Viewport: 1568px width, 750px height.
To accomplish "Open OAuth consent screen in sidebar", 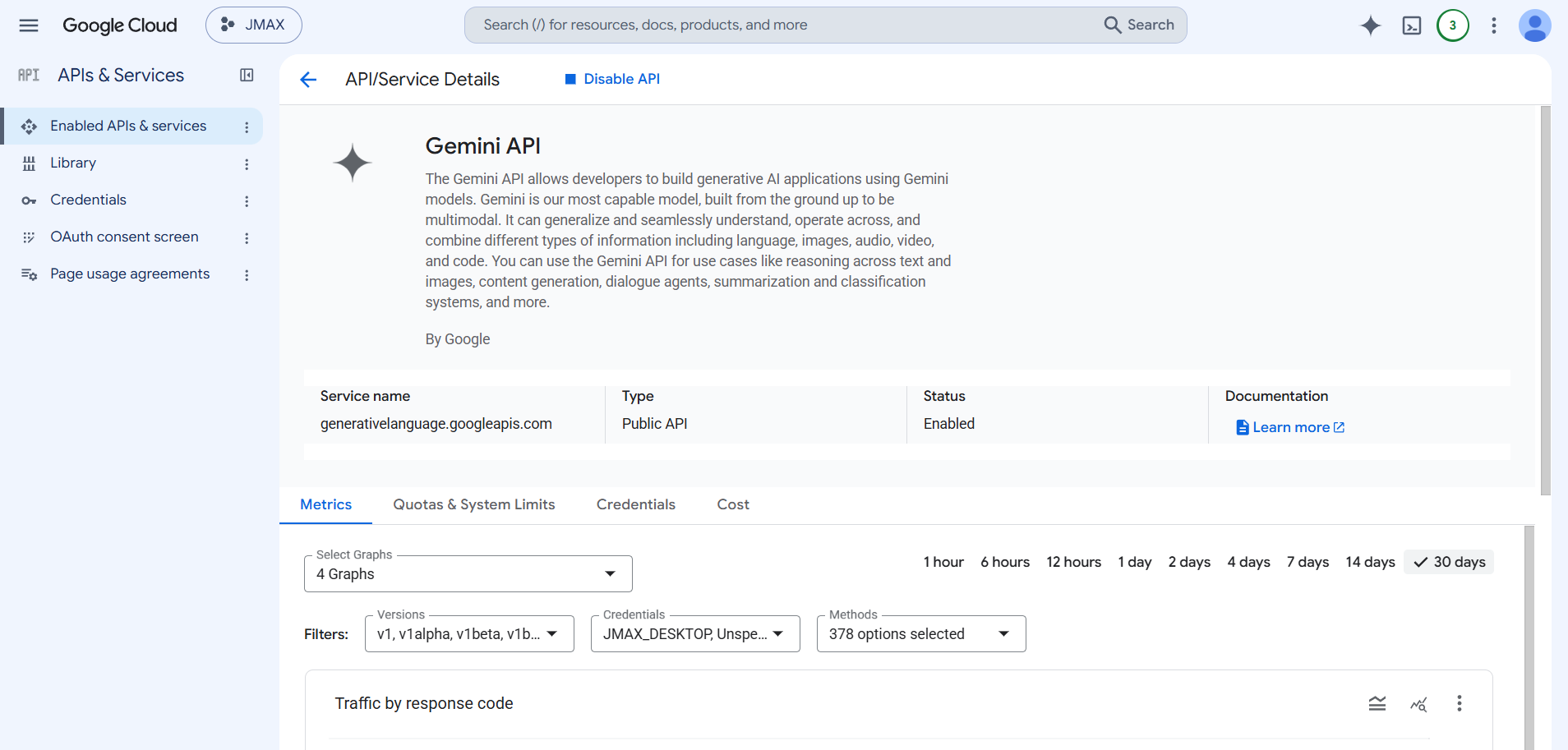I will pyautogui.click(x=123, y=237).
